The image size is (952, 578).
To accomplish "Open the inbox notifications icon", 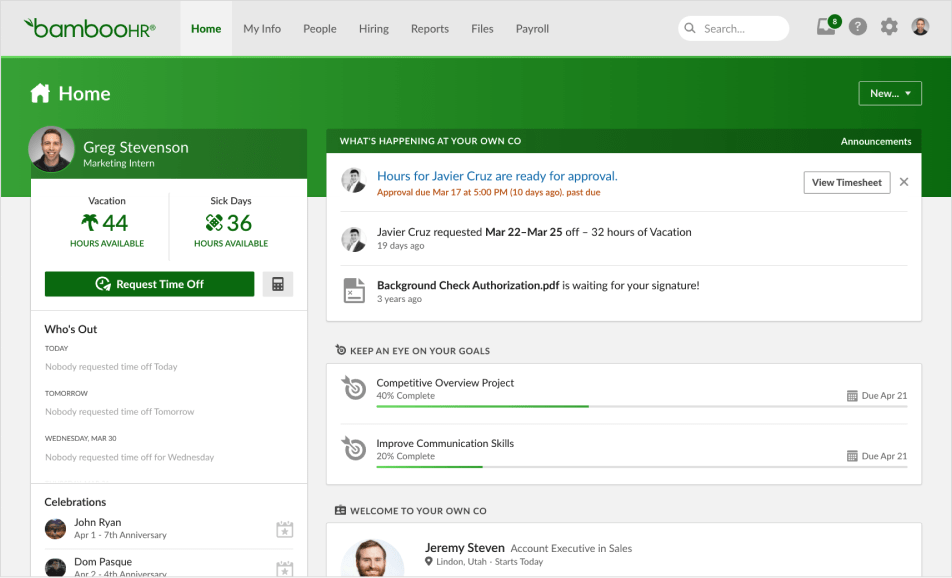I will pyautogui.click(x=826, y=28).
